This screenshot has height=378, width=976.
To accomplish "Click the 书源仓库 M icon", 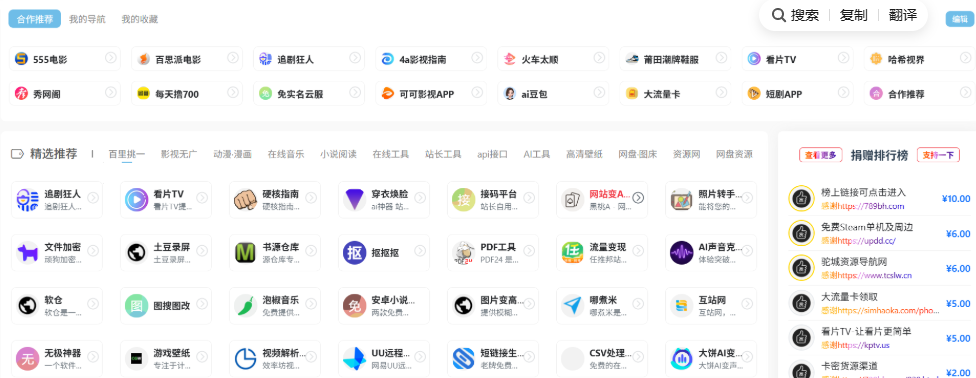I will point(245,252).
